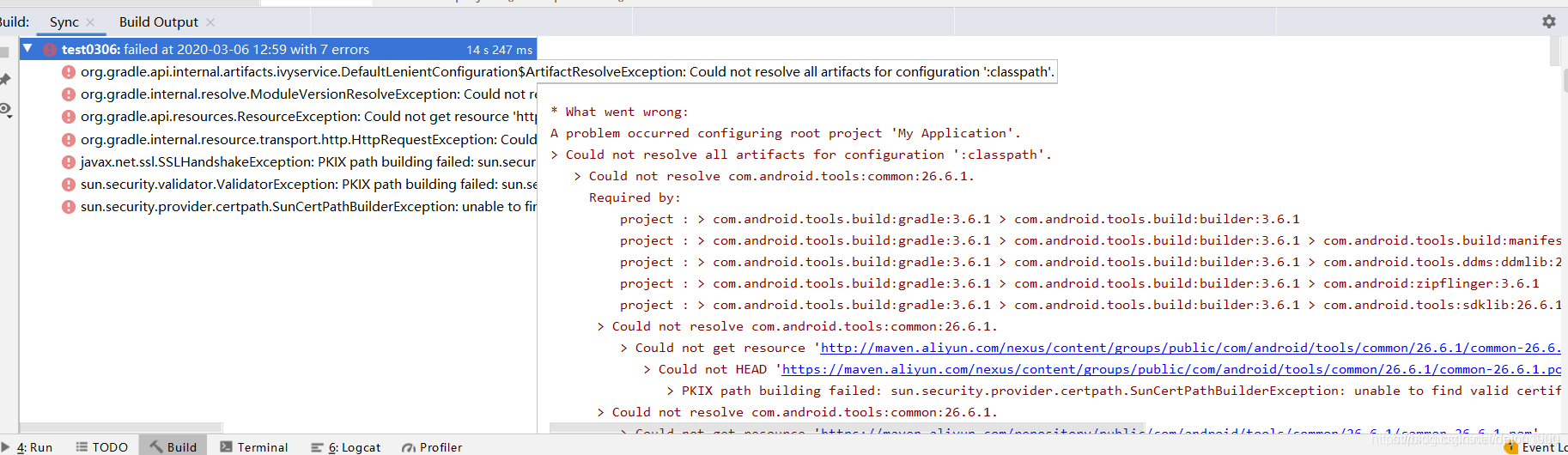Screen dimensions: 1568x455
Task: Click error icon of ValidatorException row
Action: (x=69, y=184)
